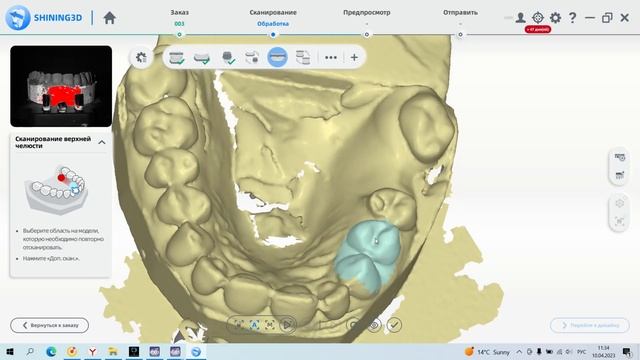Click the round eye icon beside checkmark
This screenshot has height=360, width=640.
374,325
